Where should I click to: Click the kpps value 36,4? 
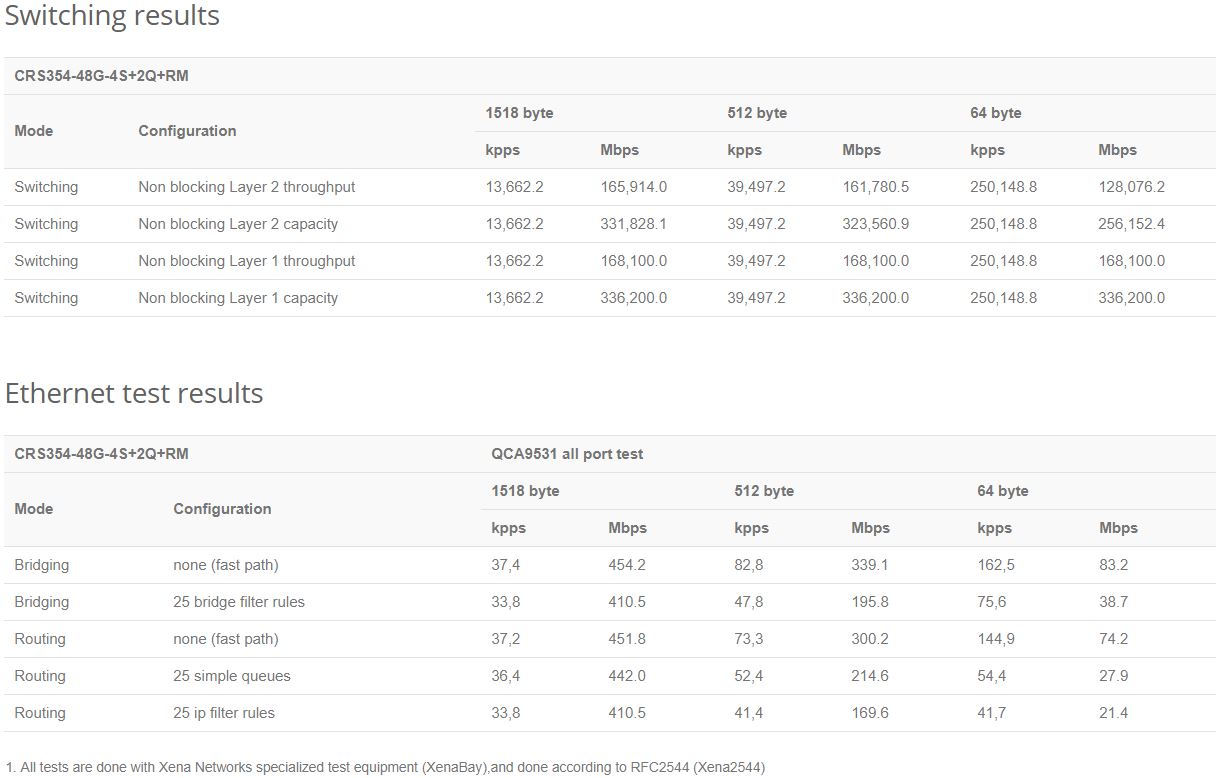(x=505, y=676)
